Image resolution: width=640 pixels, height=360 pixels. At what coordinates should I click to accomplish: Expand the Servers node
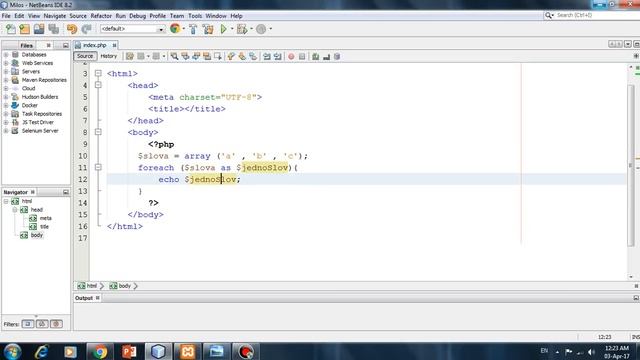tap(6, 71)
